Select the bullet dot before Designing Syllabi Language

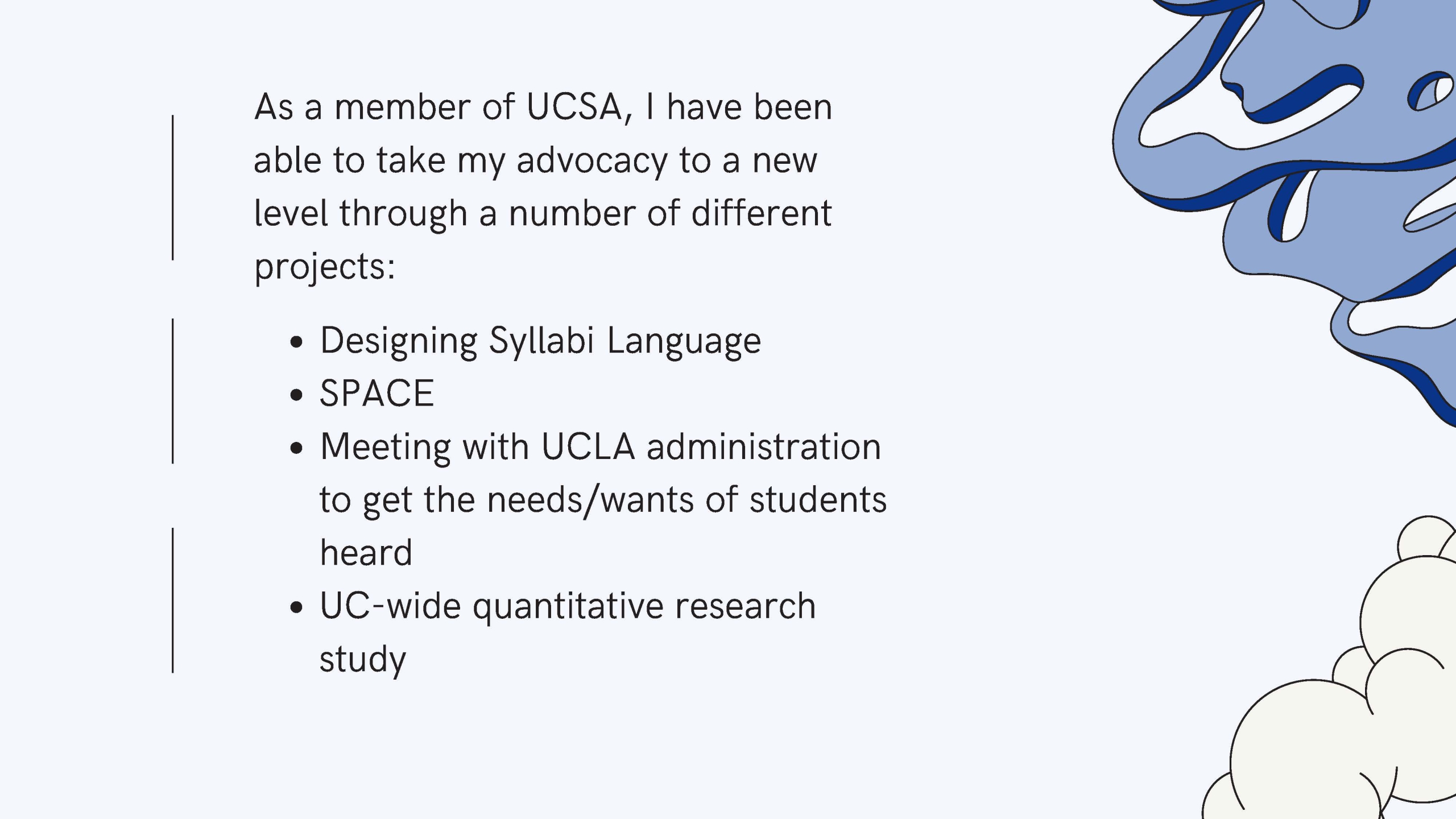coord(296,342)
